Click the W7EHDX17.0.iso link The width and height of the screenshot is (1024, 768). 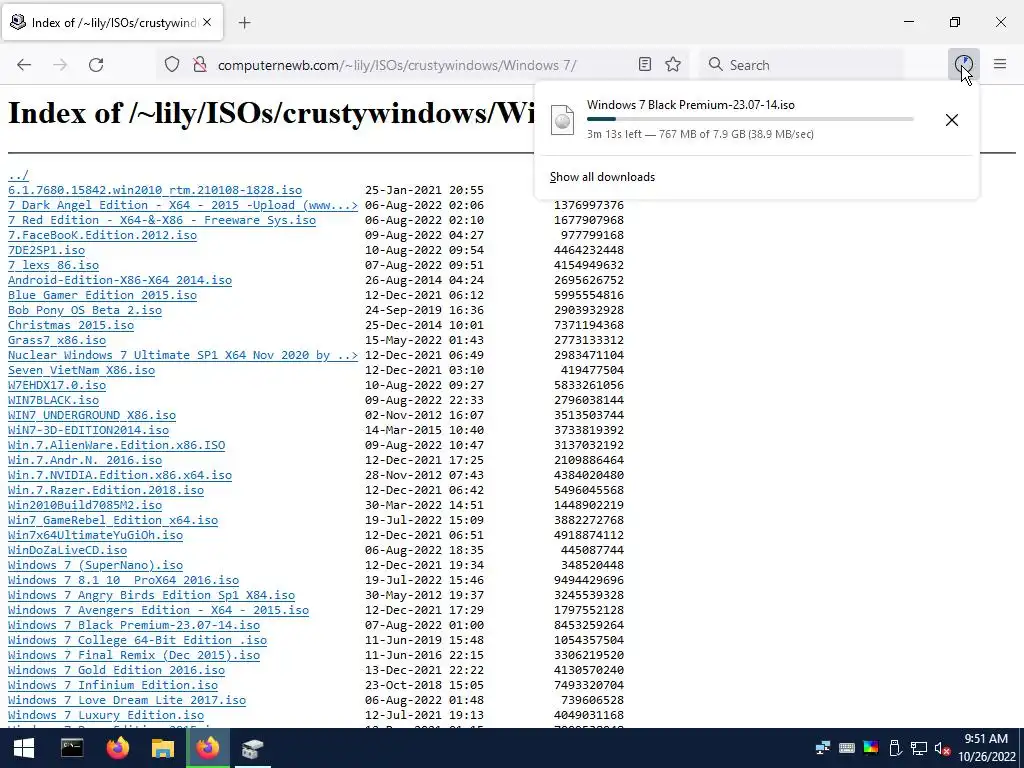[x=57, y=385]
